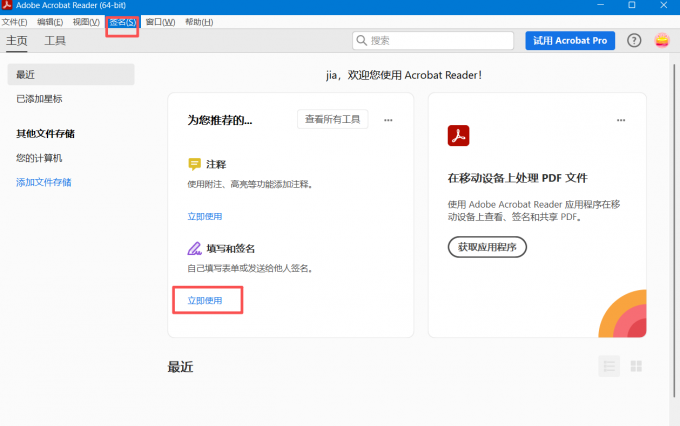Click the 填写和签名 pen icon
The width and height of the screenshot is (680, 426).
[x=194, y=249]
